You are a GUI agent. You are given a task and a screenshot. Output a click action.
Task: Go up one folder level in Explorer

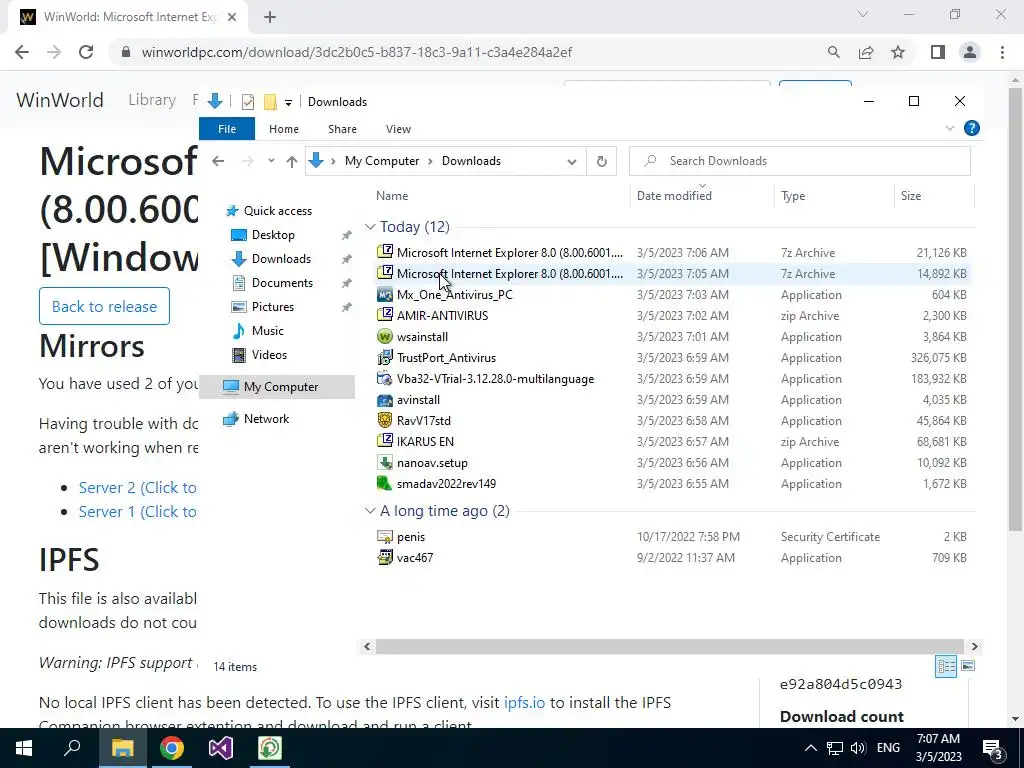pyautogui.click(x=292, y=161)
